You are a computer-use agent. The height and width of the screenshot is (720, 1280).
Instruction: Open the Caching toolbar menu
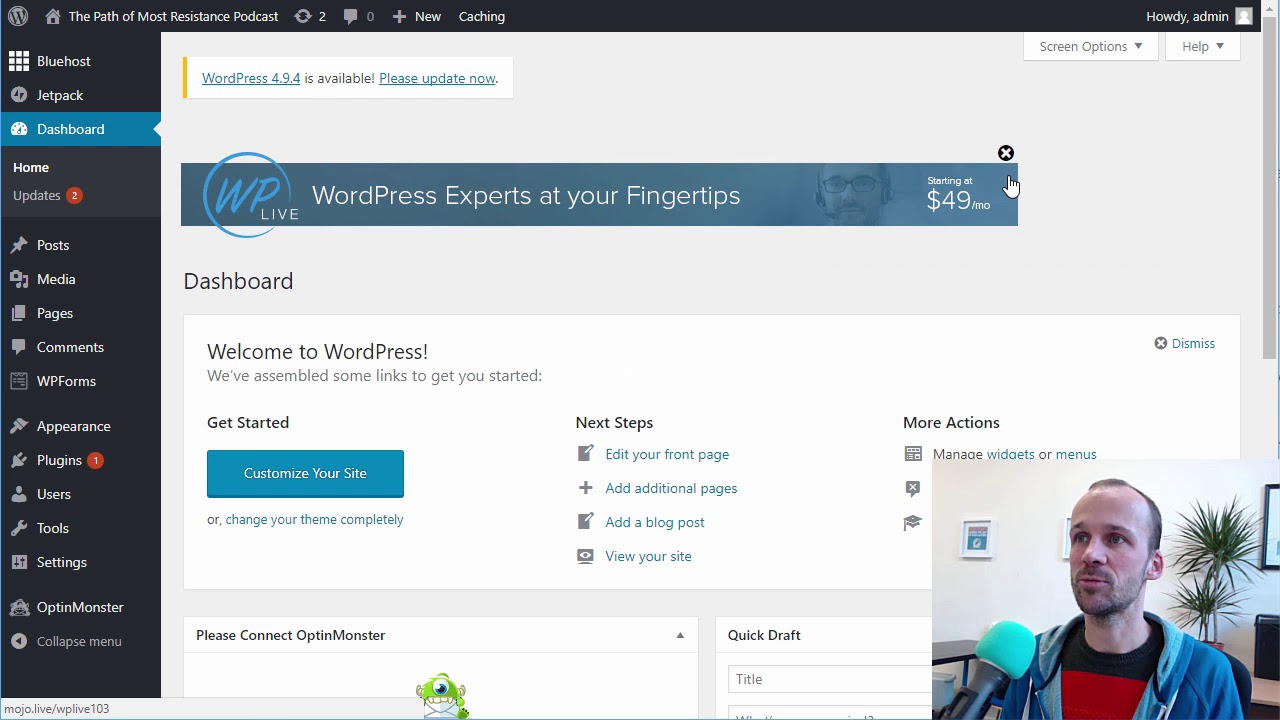[x=482, y=16]
